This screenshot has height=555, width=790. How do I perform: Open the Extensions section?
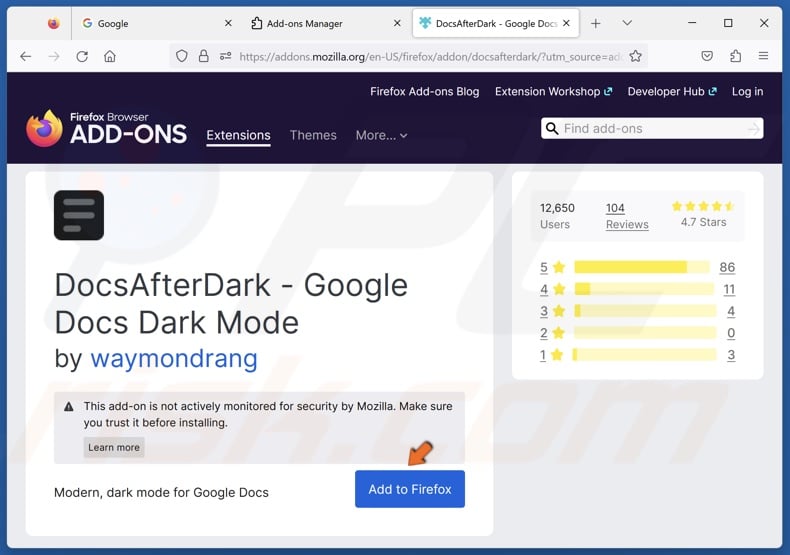tap(238, 135)
